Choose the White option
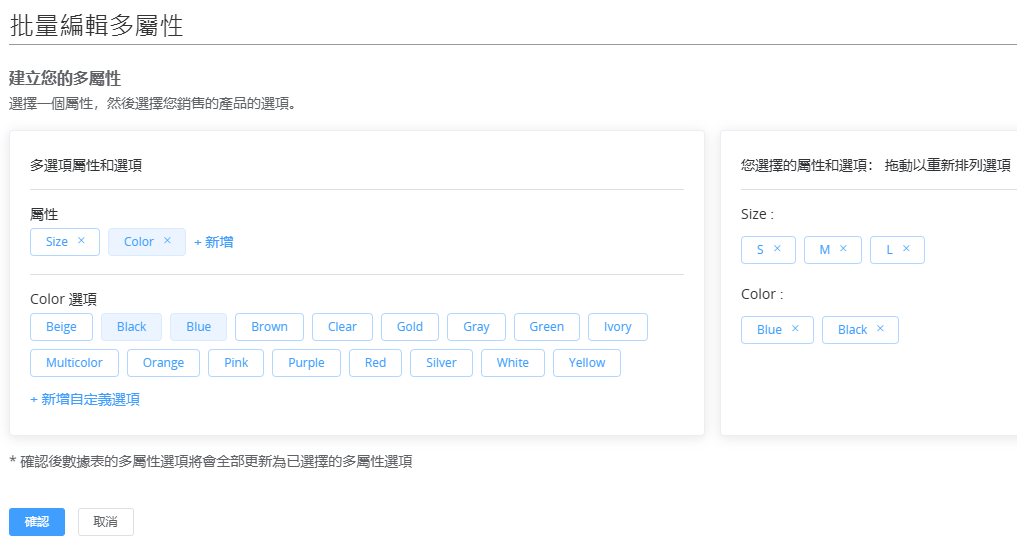Screen dimensions: 1017x551 point(512,363)
